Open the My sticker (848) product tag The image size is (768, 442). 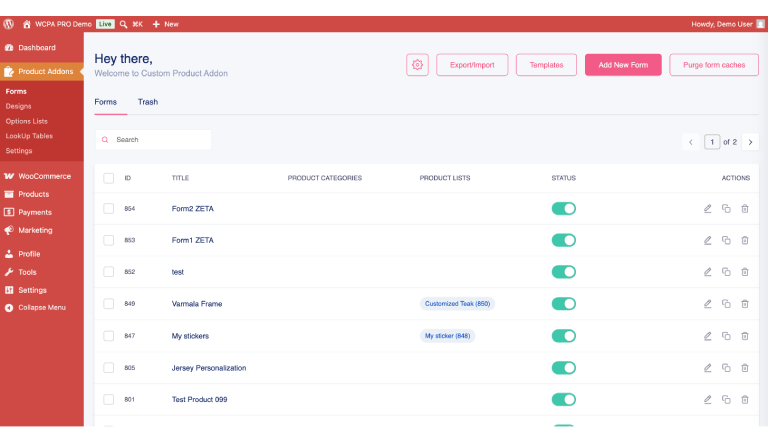point(447,336)
